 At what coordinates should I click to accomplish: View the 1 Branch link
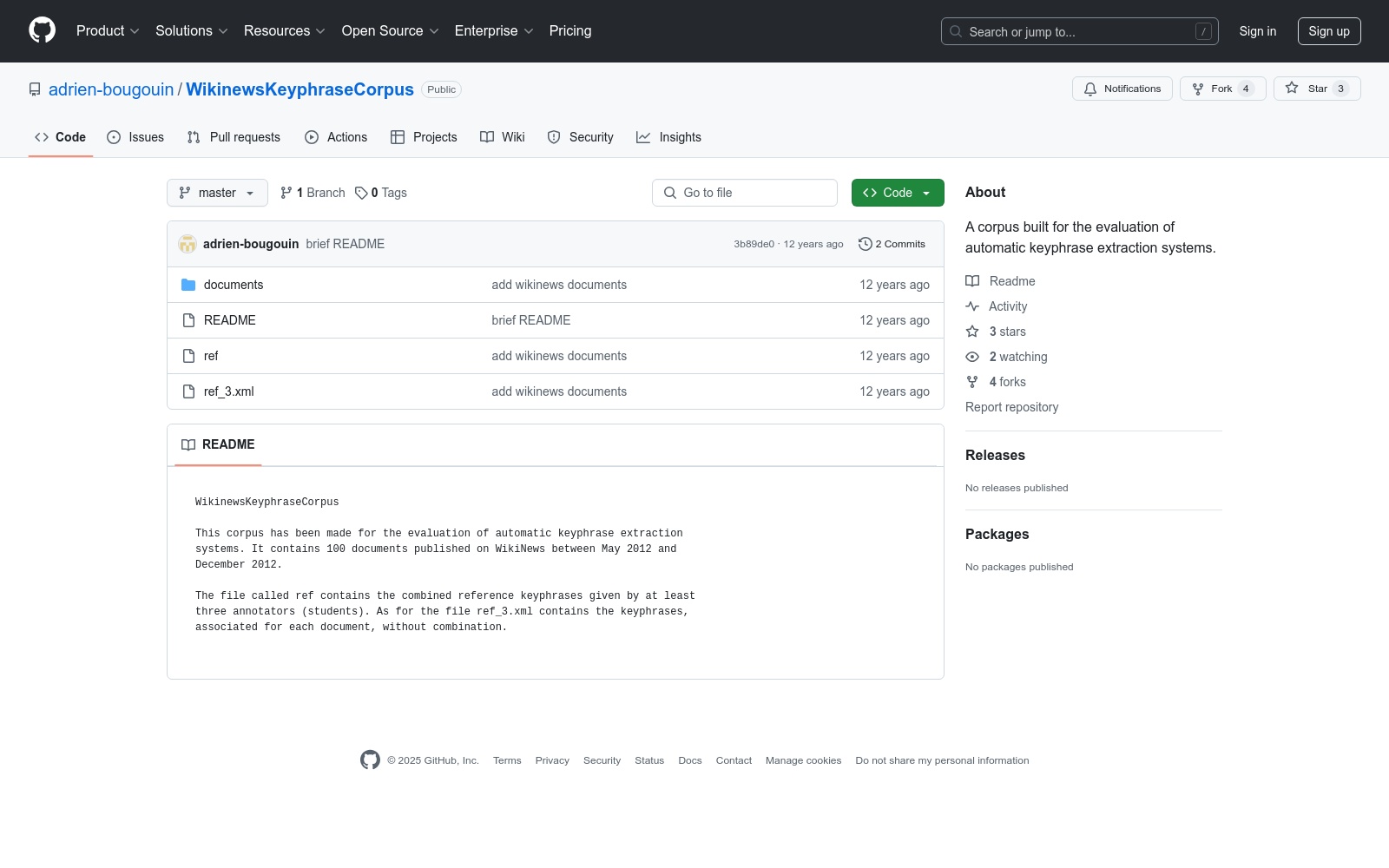(313, 193)
